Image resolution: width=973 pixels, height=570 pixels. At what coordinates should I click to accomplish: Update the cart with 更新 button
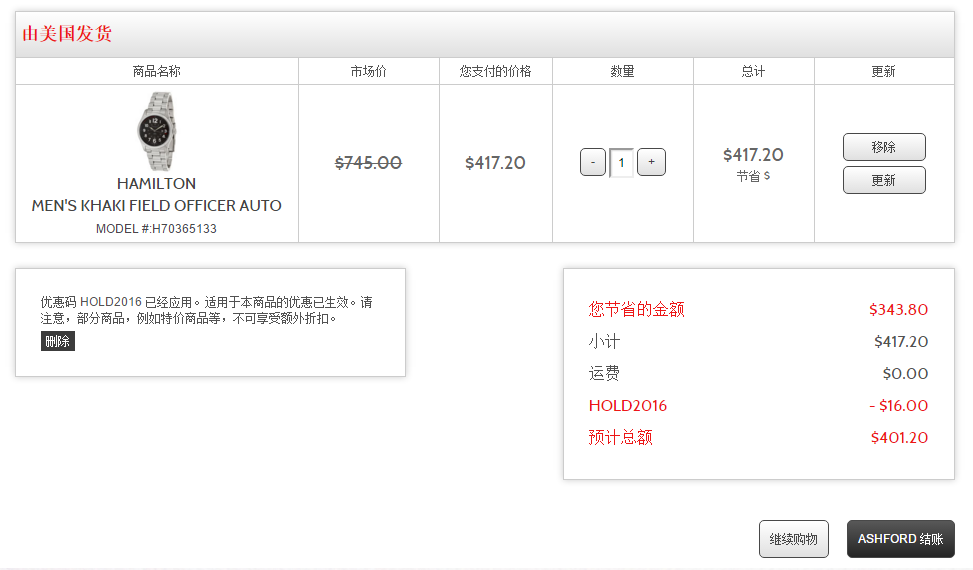[884, 180]
